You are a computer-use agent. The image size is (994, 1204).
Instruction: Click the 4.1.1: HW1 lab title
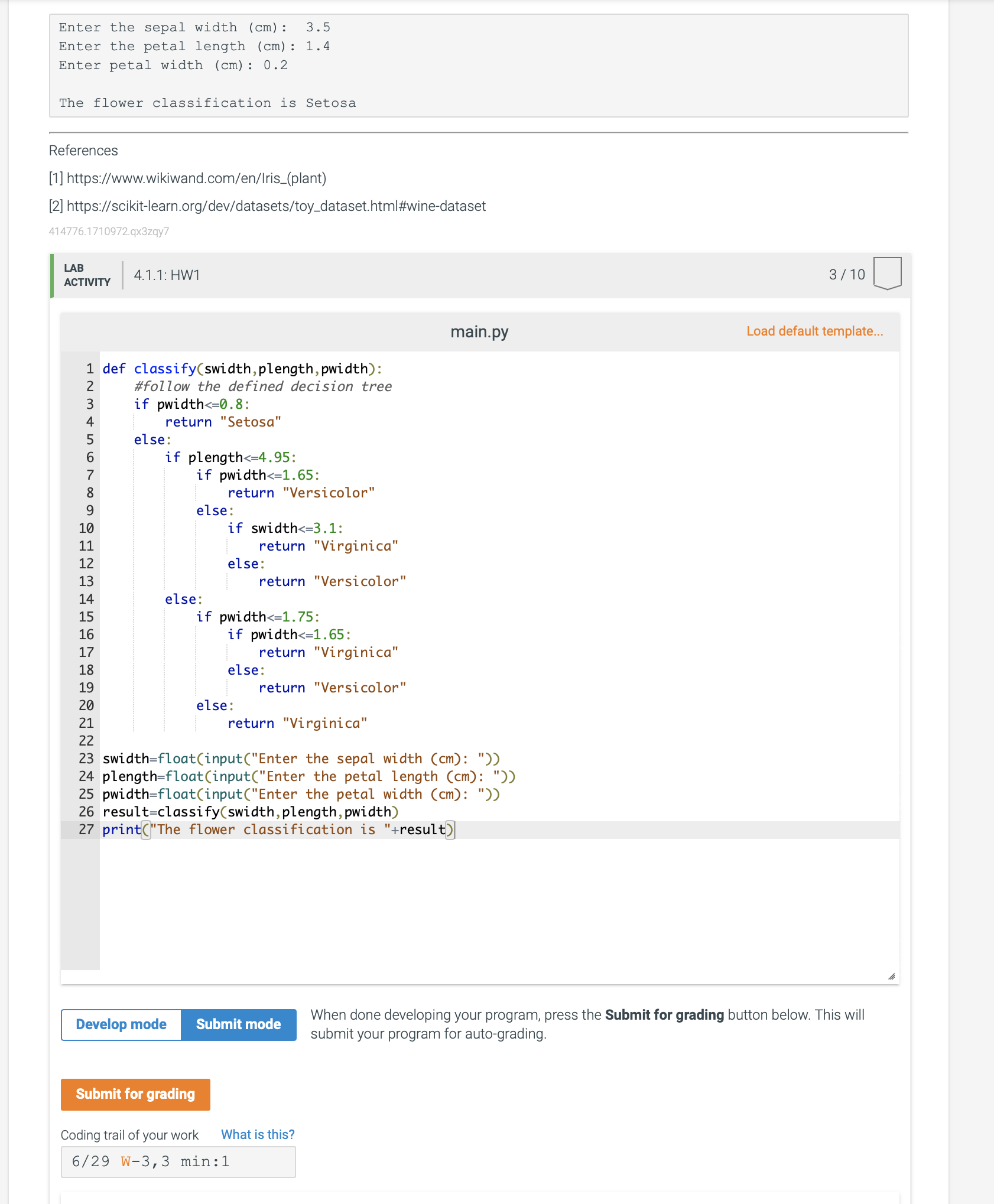(167, 275)
